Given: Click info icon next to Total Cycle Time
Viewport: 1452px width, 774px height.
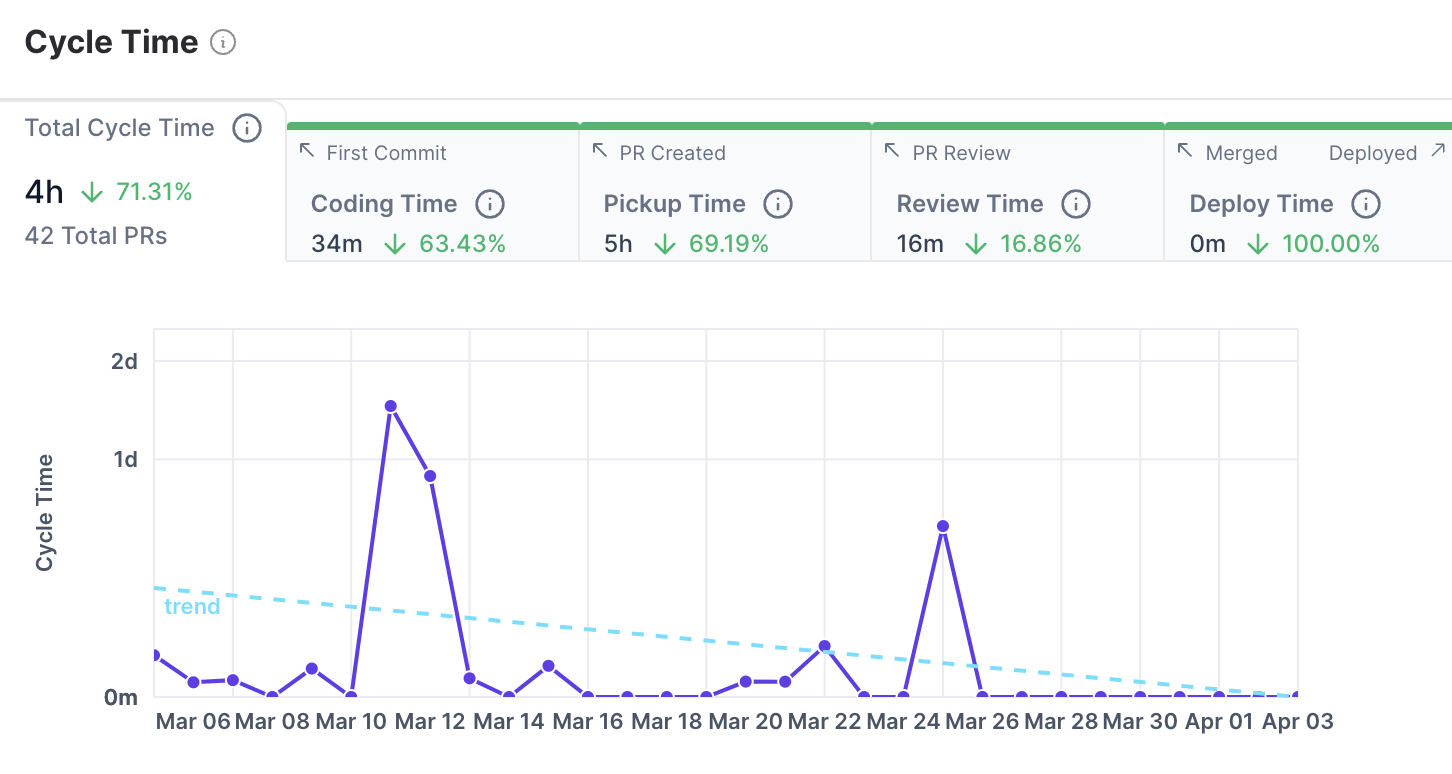Looking at the screenshot, I should (x=247, y=128).
